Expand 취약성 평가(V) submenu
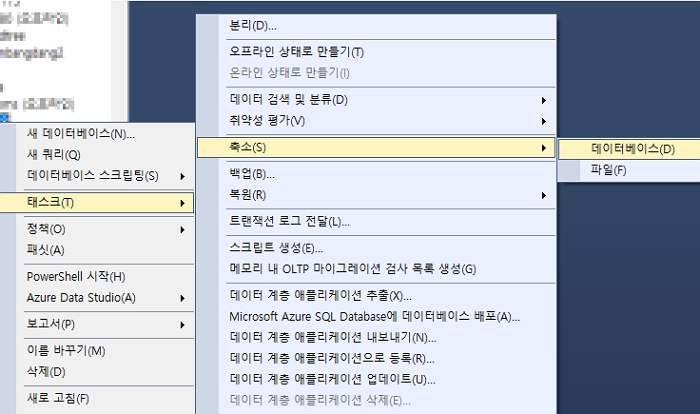This screenshot has width=700, height=414. (267, 121)
